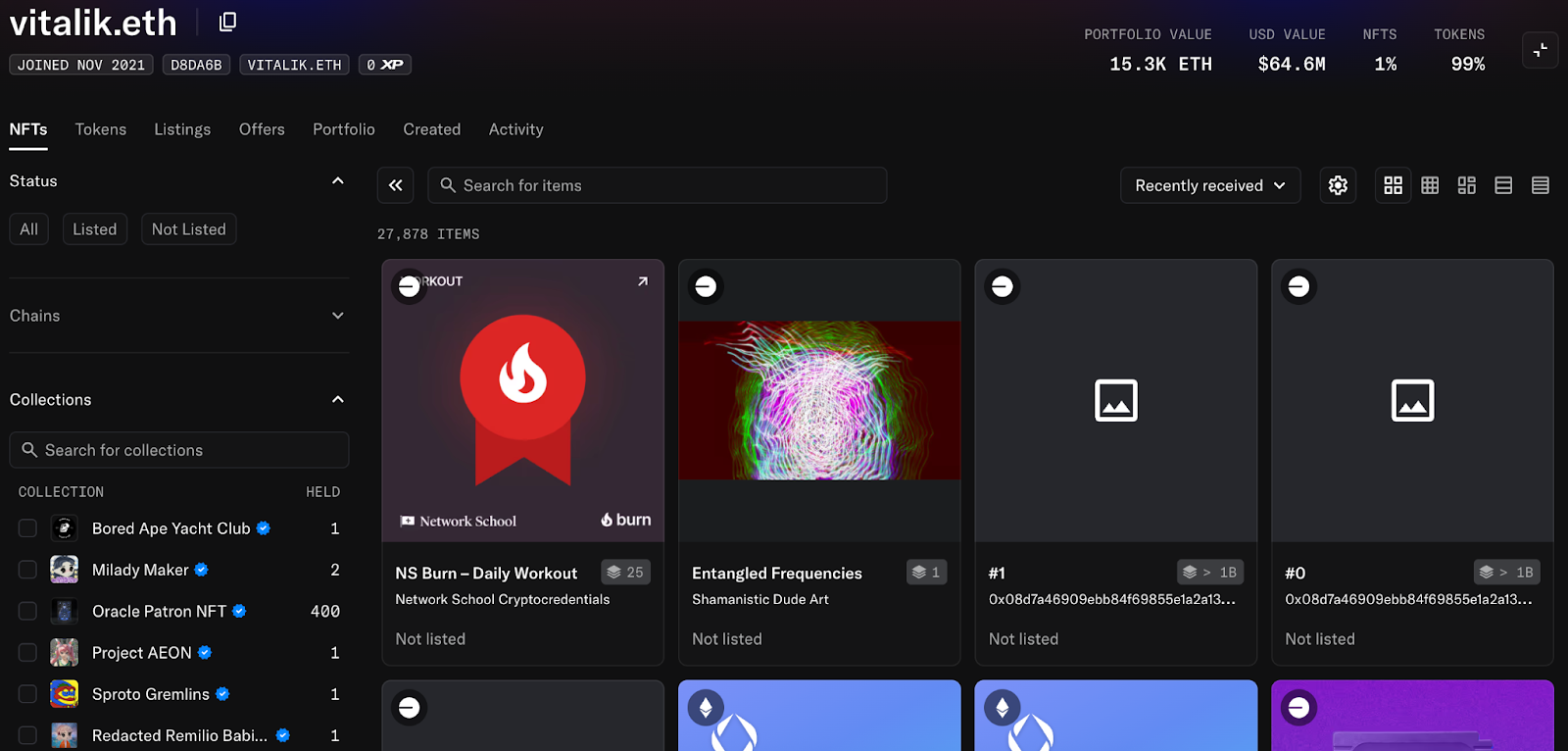1568x751 pixels.
Task: Open the Recently received sort dropdown
Action: pyautogui.click(x=1210, y=185)
